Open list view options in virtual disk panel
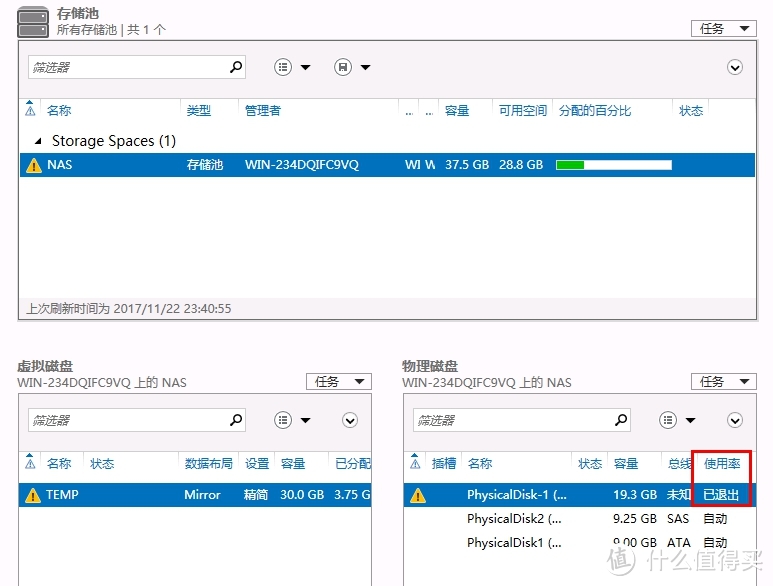This screenshot has width=773, height=586. 292,420
